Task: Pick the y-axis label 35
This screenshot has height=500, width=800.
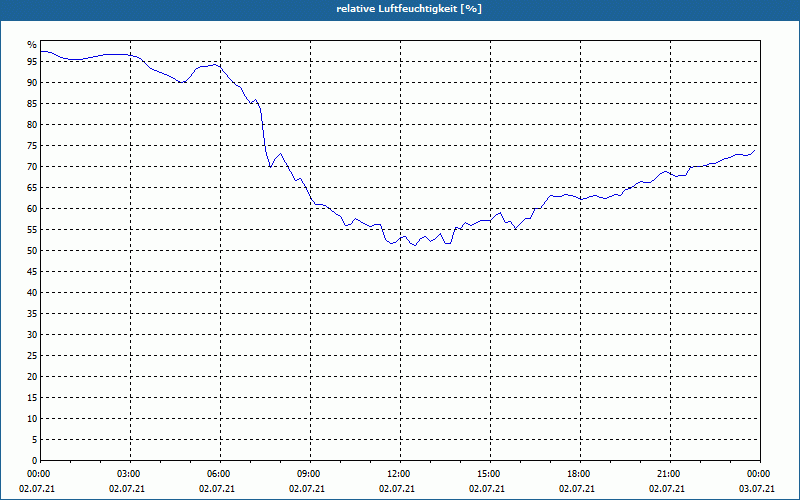Action: [32, 314]
